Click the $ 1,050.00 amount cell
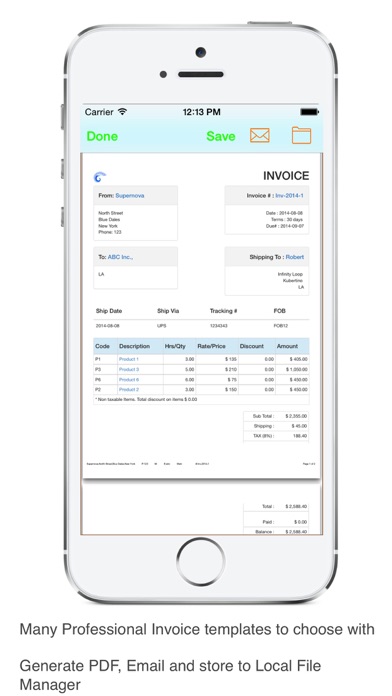 pyautogui.click(x=297, y=369)
